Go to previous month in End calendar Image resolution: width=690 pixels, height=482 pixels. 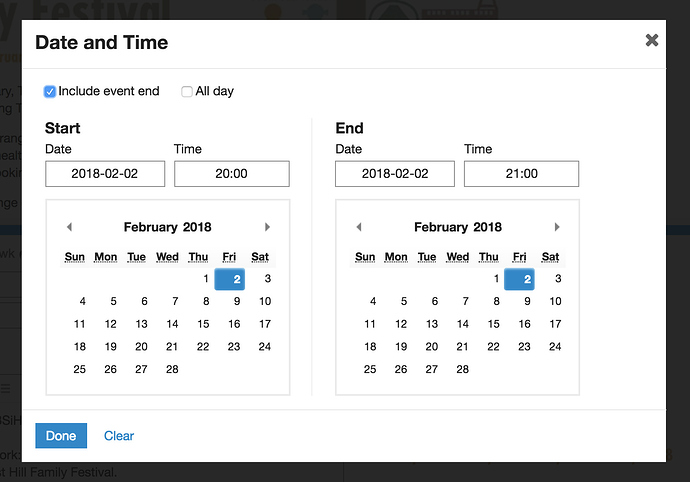359,227
